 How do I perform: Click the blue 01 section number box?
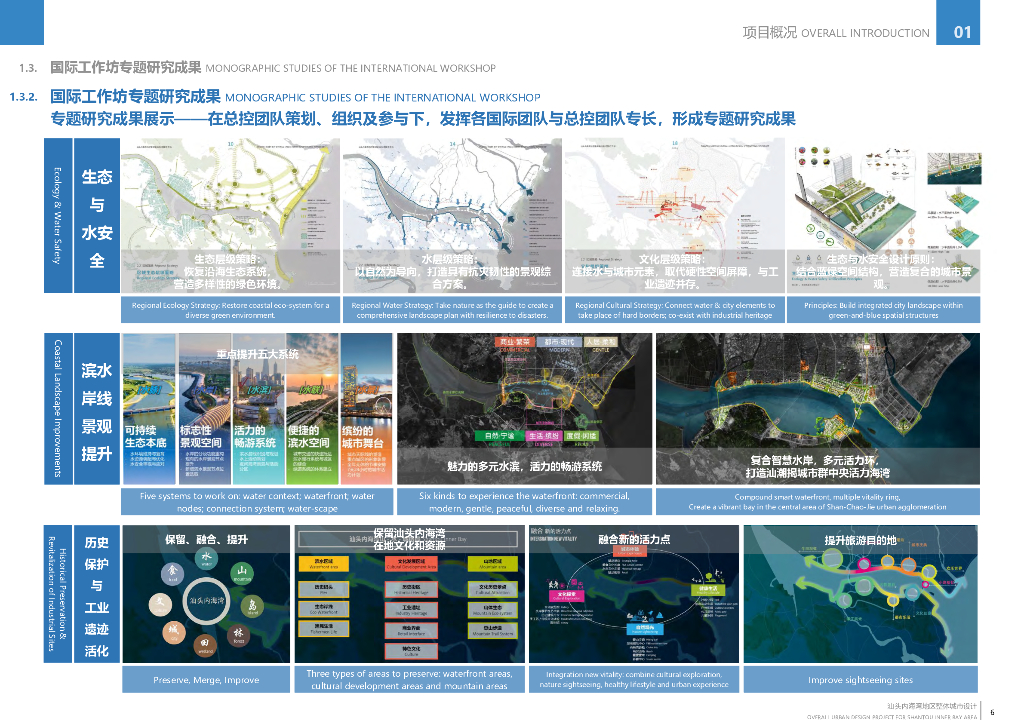pyautogui.click(x=958, y=22)
